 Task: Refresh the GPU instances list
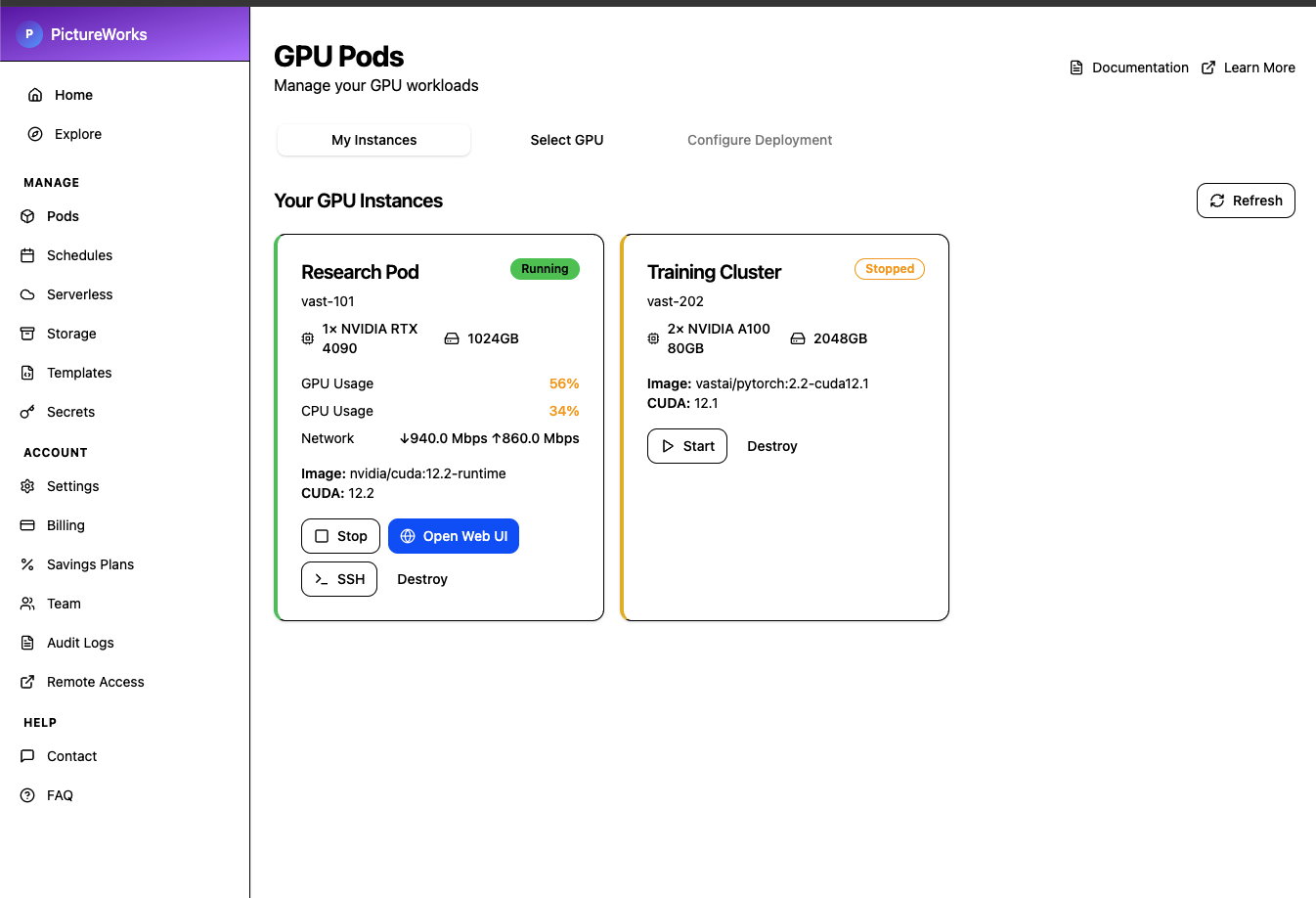point(1246,201)
